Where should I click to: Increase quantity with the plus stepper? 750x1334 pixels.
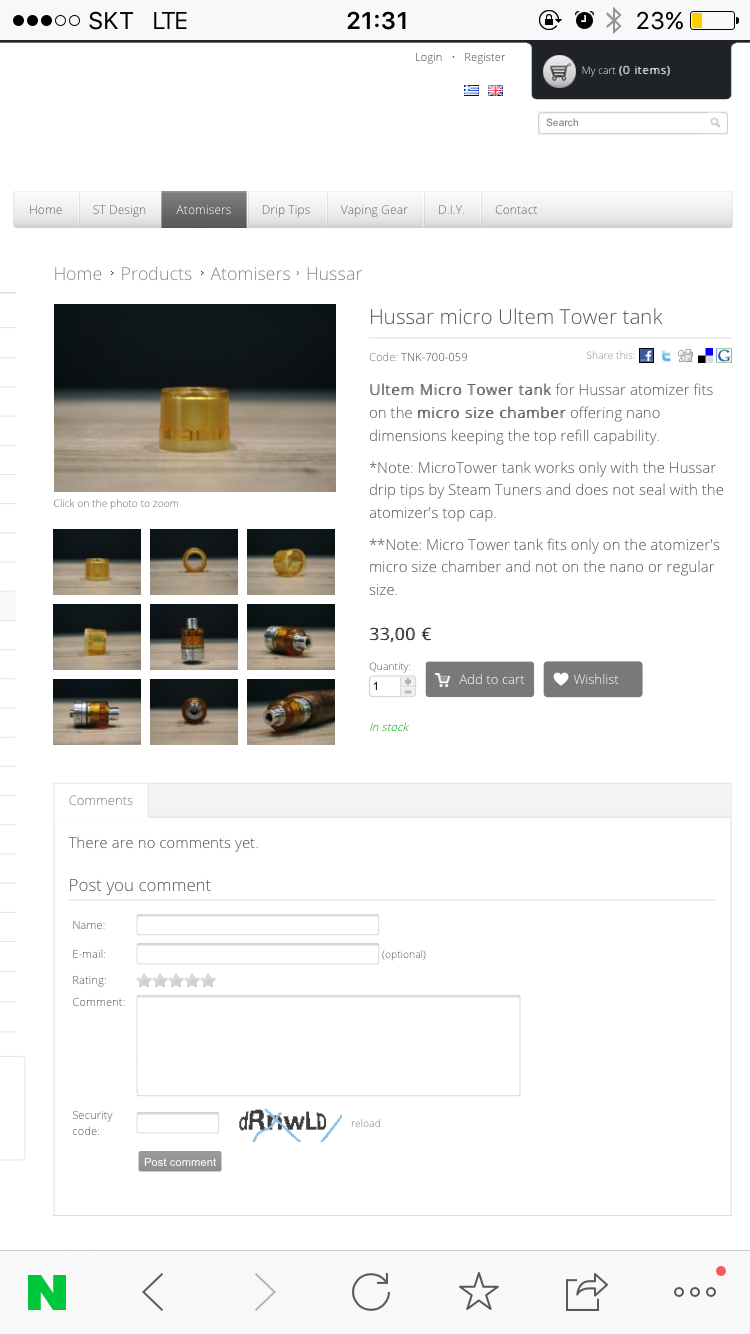pos(408,682)
